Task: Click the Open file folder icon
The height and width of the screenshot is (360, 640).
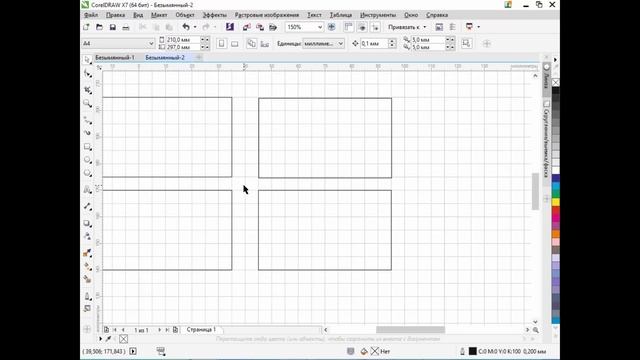Action: 99,27
